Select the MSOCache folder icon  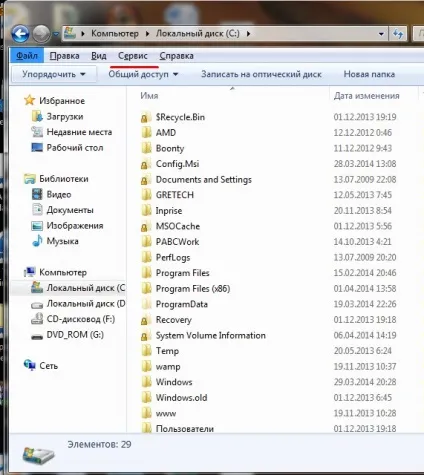(146, 226)
